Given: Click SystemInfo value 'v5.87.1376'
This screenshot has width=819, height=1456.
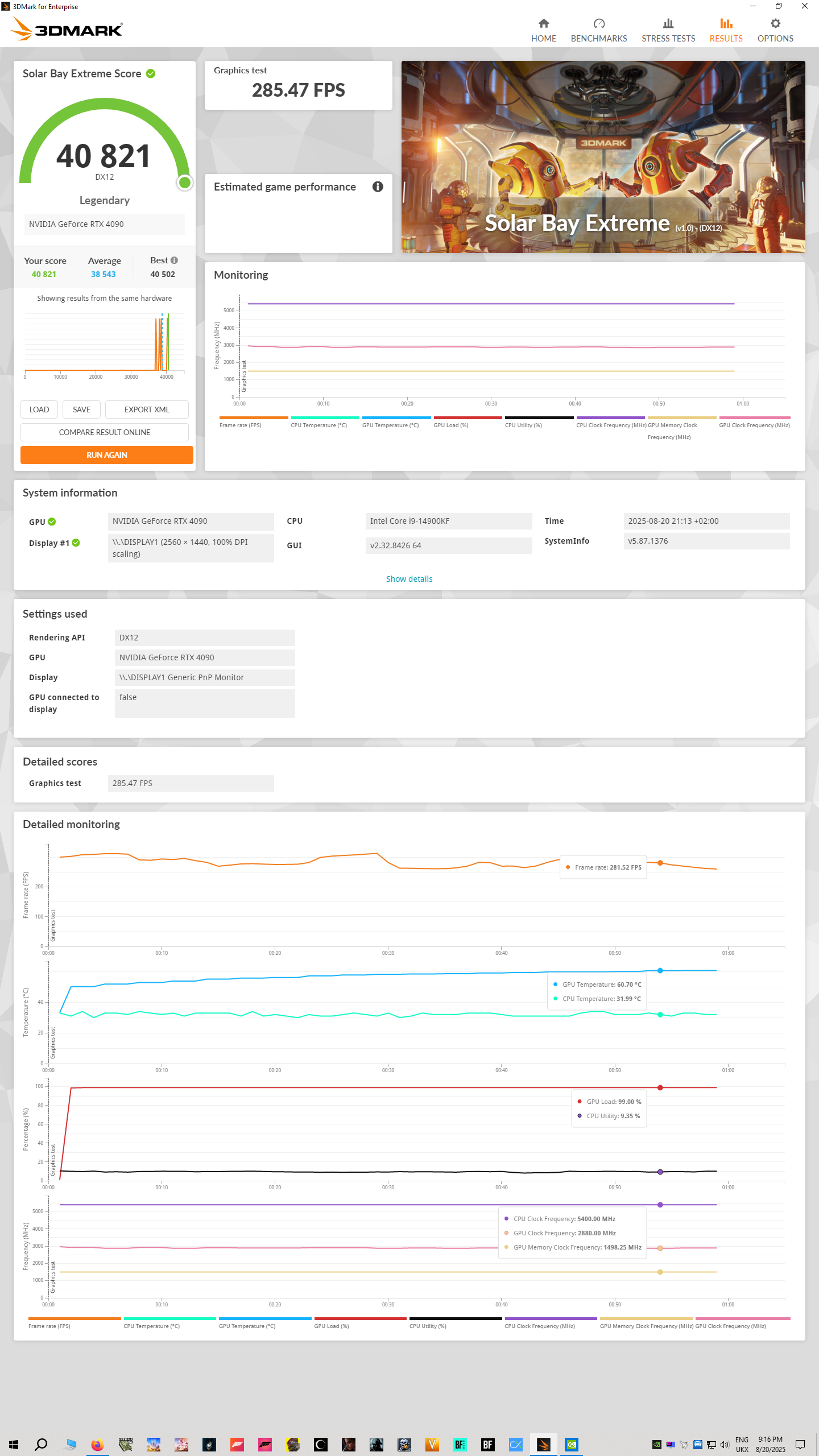Looking at the screenshot, I should [x=706, y=541].
